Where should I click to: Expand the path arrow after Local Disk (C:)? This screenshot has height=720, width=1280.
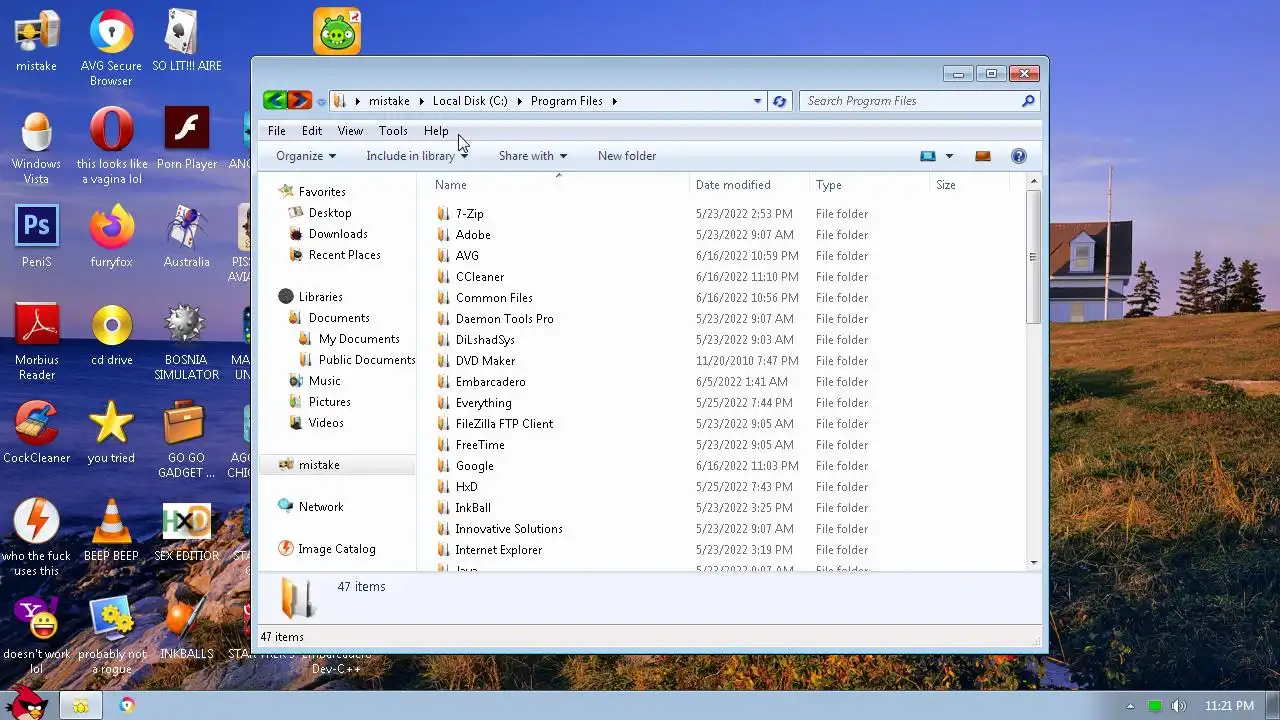pos(519,101)
